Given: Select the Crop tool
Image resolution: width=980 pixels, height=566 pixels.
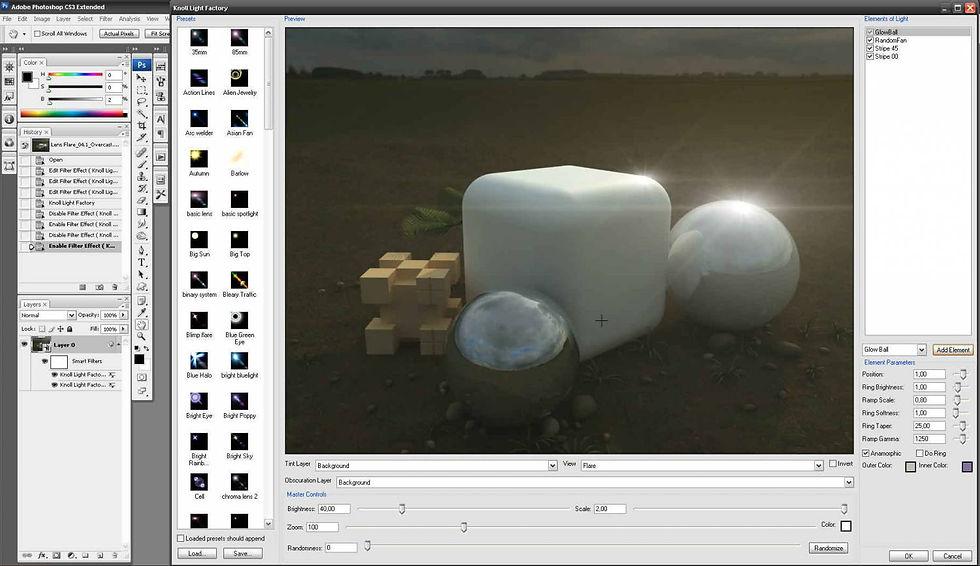Looking at the screenshot, I should [x=142, y=125].
